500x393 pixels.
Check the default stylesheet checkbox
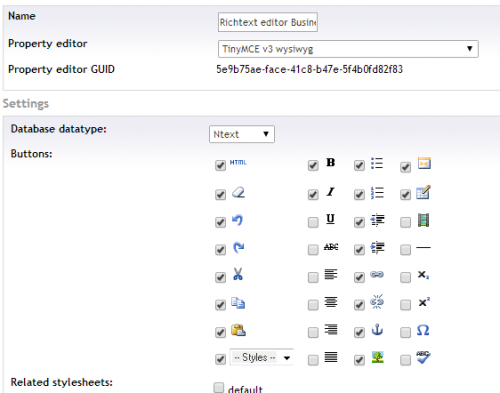[x=219, y=387]
